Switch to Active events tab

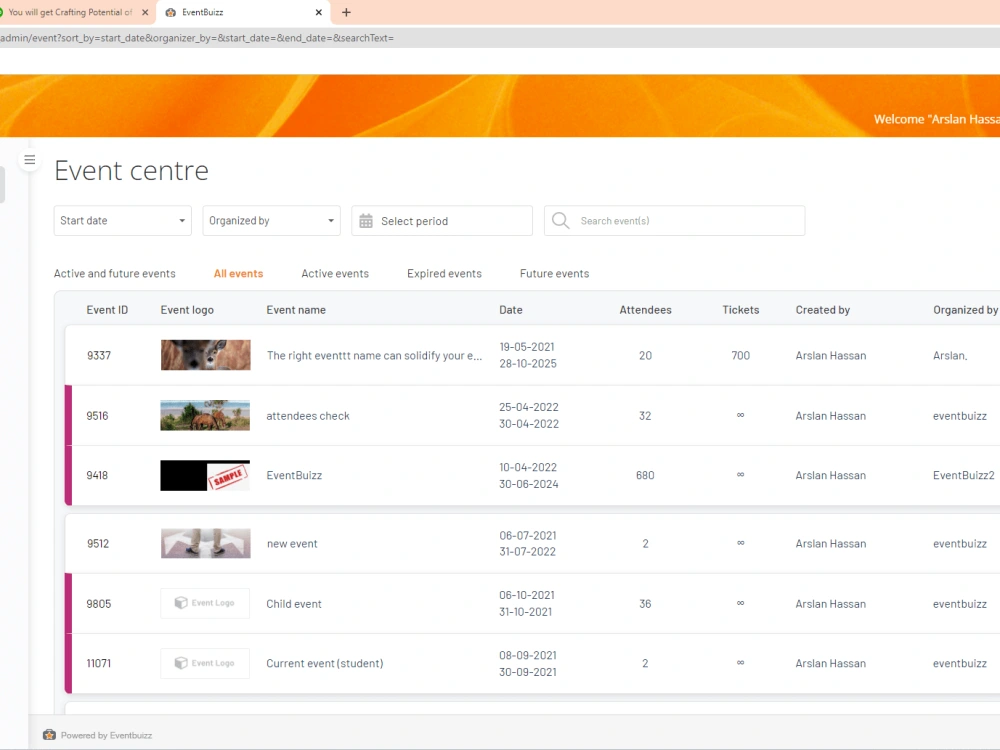335,274
